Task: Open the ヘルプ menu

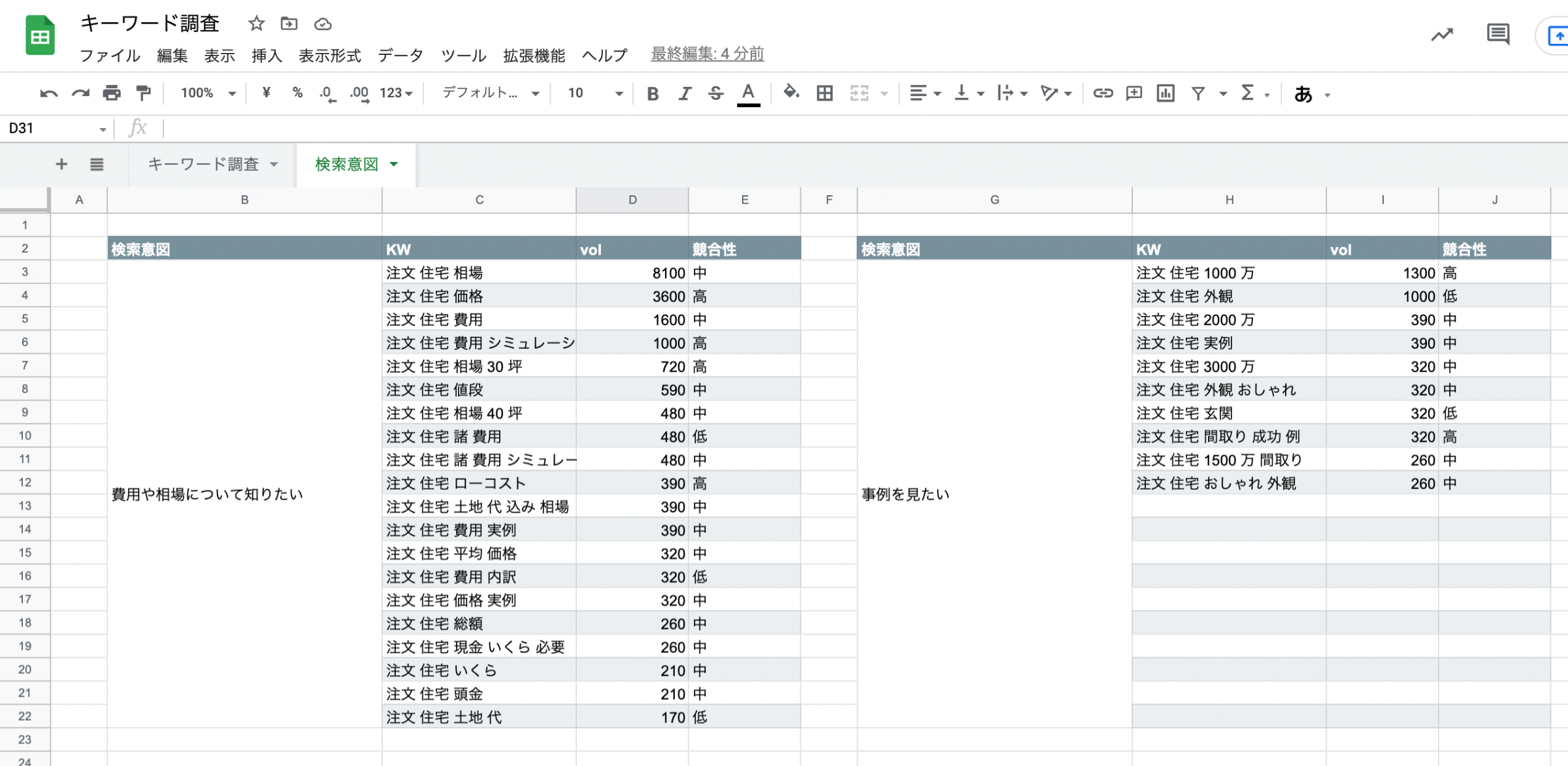Action: pyautogui.click(x=604, y=56)
